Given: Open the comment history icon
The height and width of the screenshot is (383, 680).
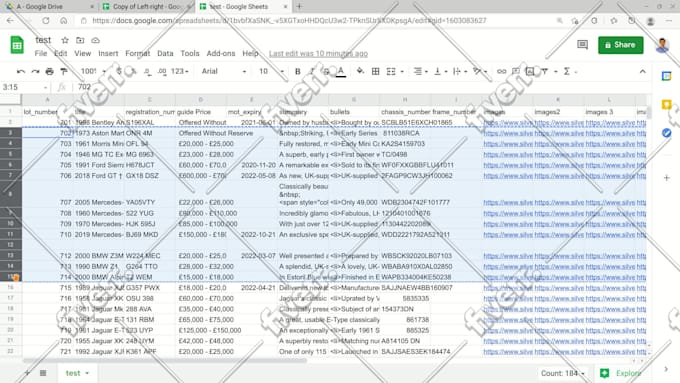Looking at the screenshot, I should [582, 45].
